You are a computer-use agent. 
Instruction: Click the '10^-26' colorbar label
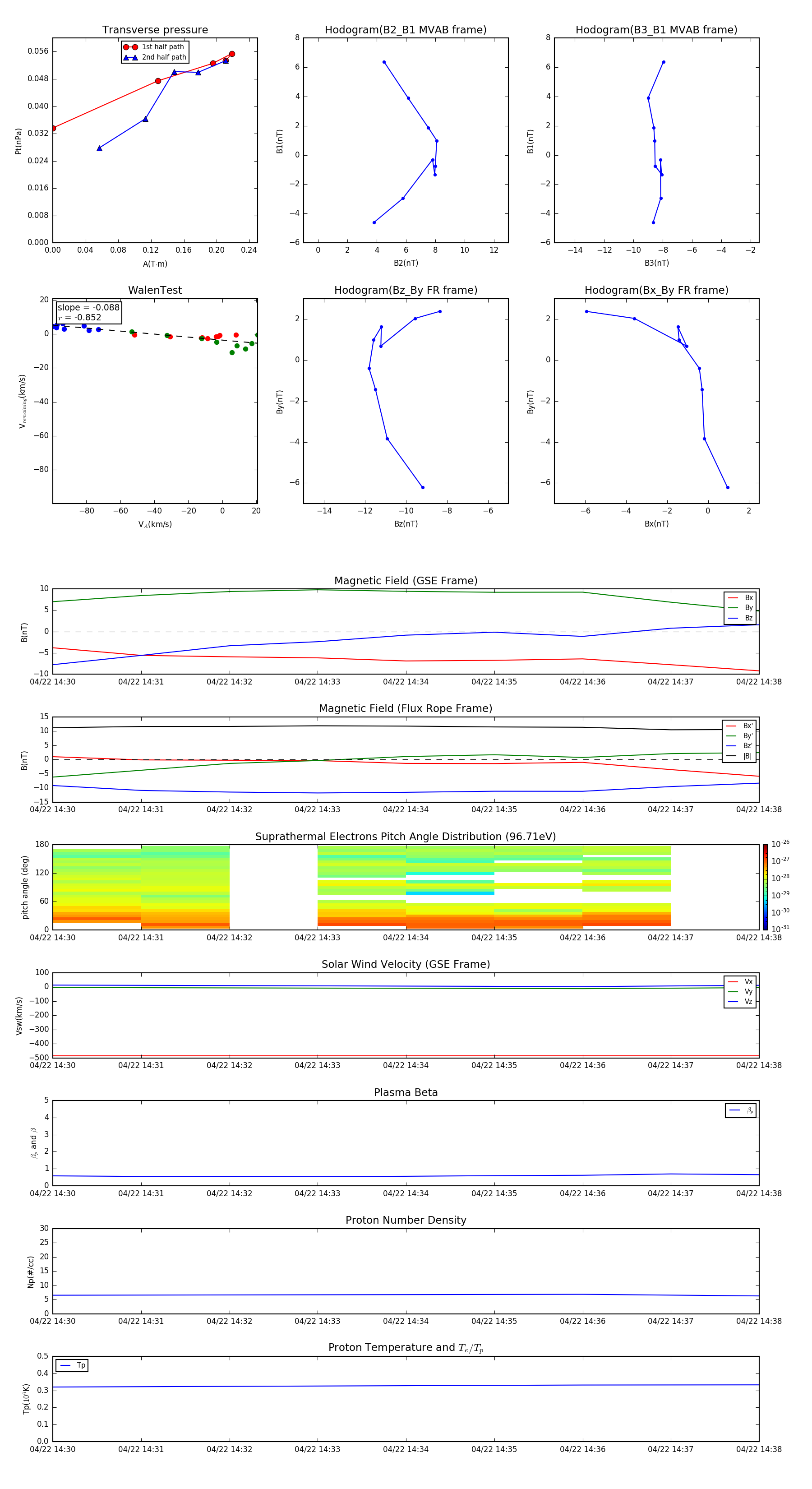(780, 844)
